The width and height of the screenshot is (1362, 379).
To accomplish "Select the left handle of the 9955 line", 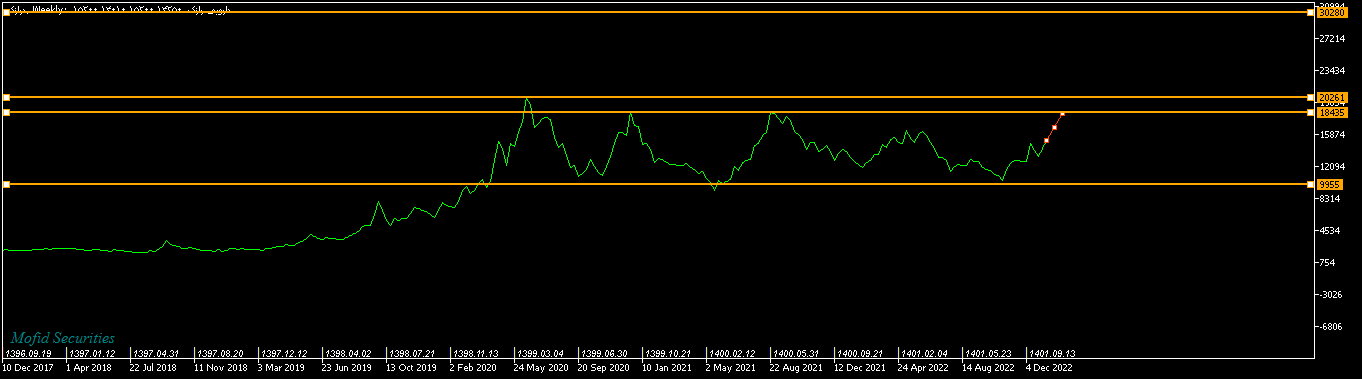I will (x=6, y=184).
